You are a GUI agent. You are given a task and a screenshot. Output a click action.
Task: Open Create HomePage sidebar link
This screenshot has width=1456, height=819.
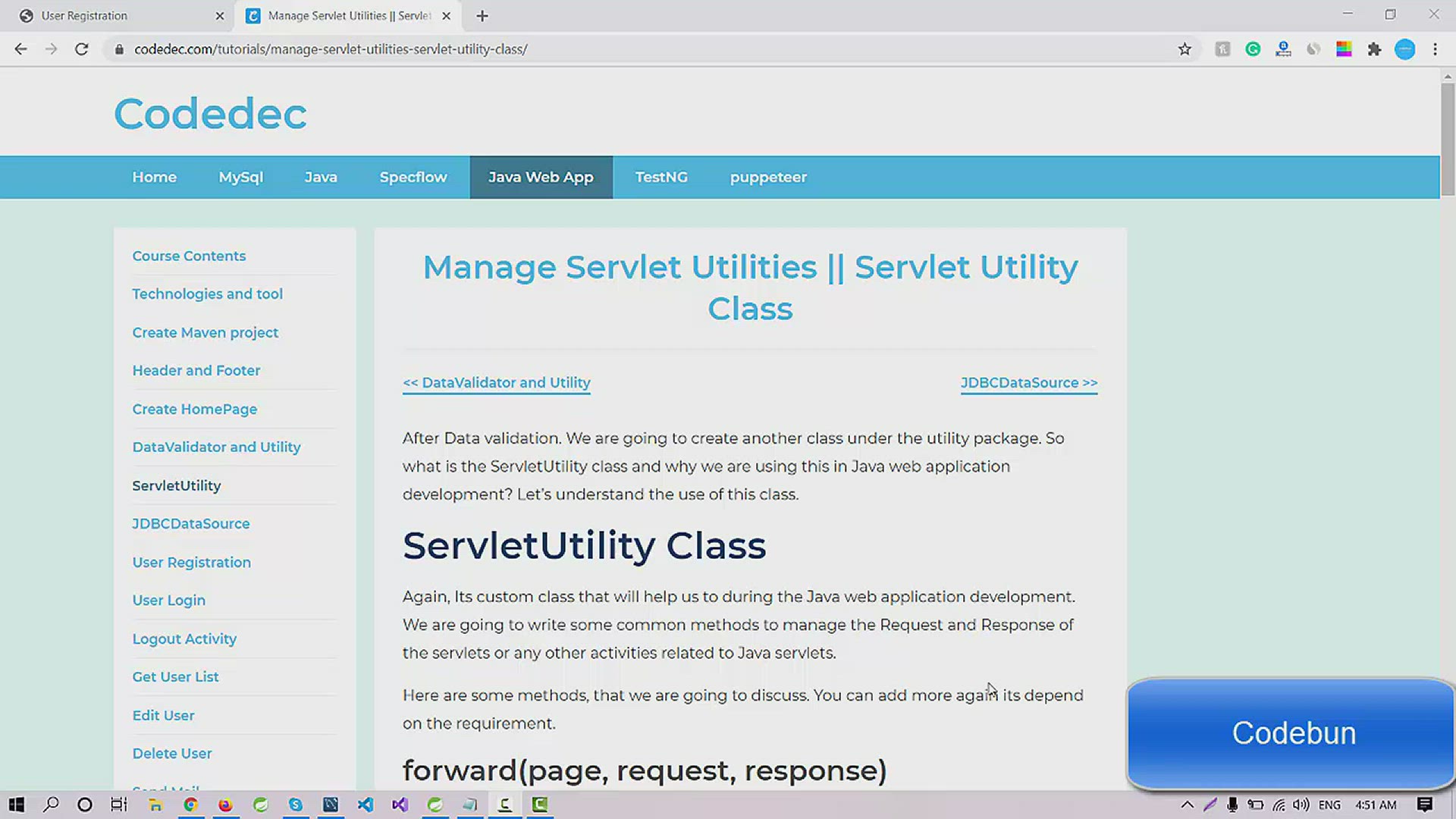194,409
